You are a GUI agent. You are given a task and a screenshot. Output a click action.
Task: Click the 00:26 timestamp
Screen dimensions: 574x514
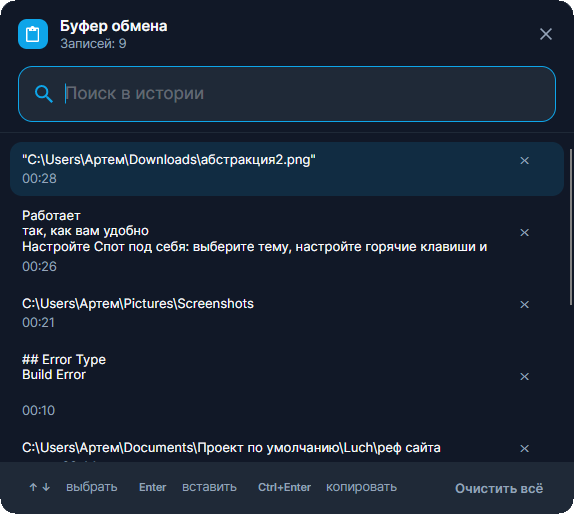pos(39,267)
